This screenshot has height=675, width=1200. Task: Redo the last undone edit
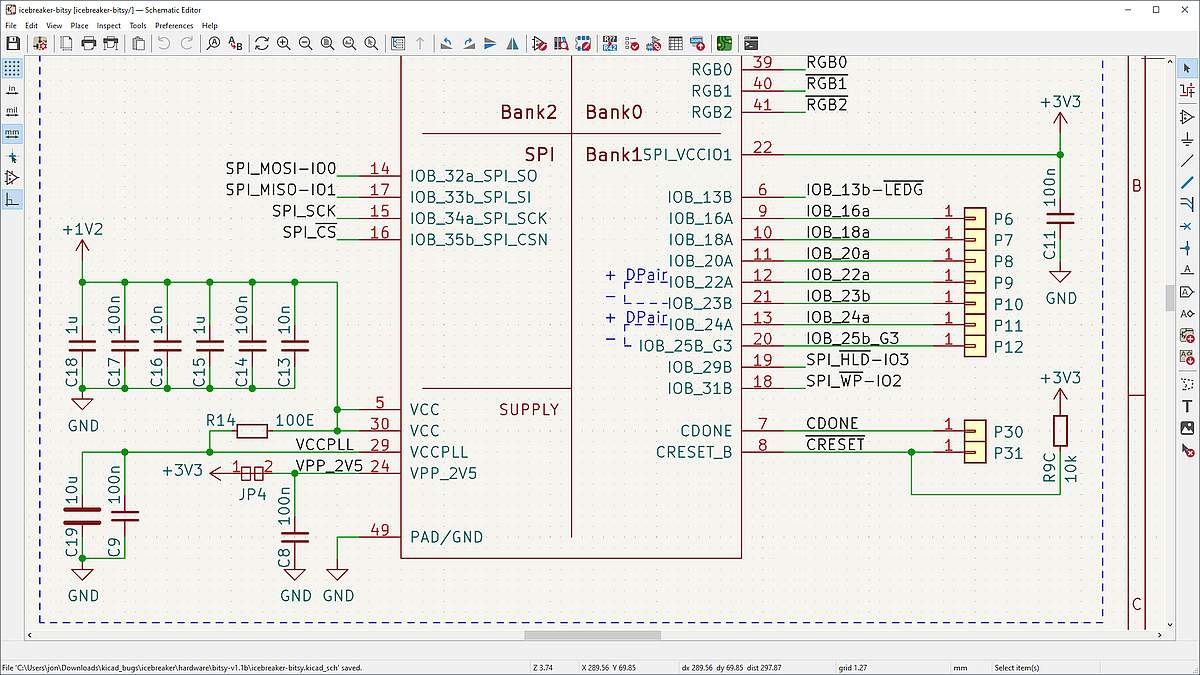click(187, 44)
